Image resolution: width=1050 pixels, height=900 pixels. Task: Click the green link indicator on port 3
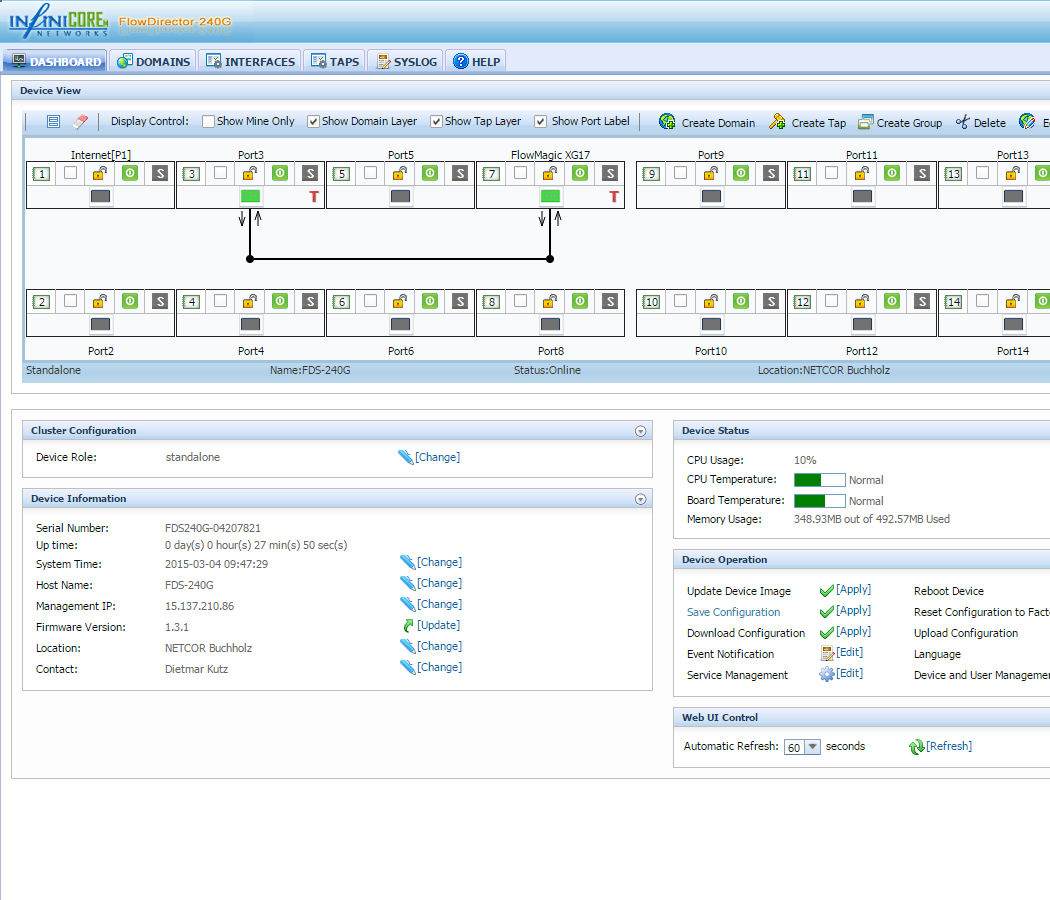250,196
